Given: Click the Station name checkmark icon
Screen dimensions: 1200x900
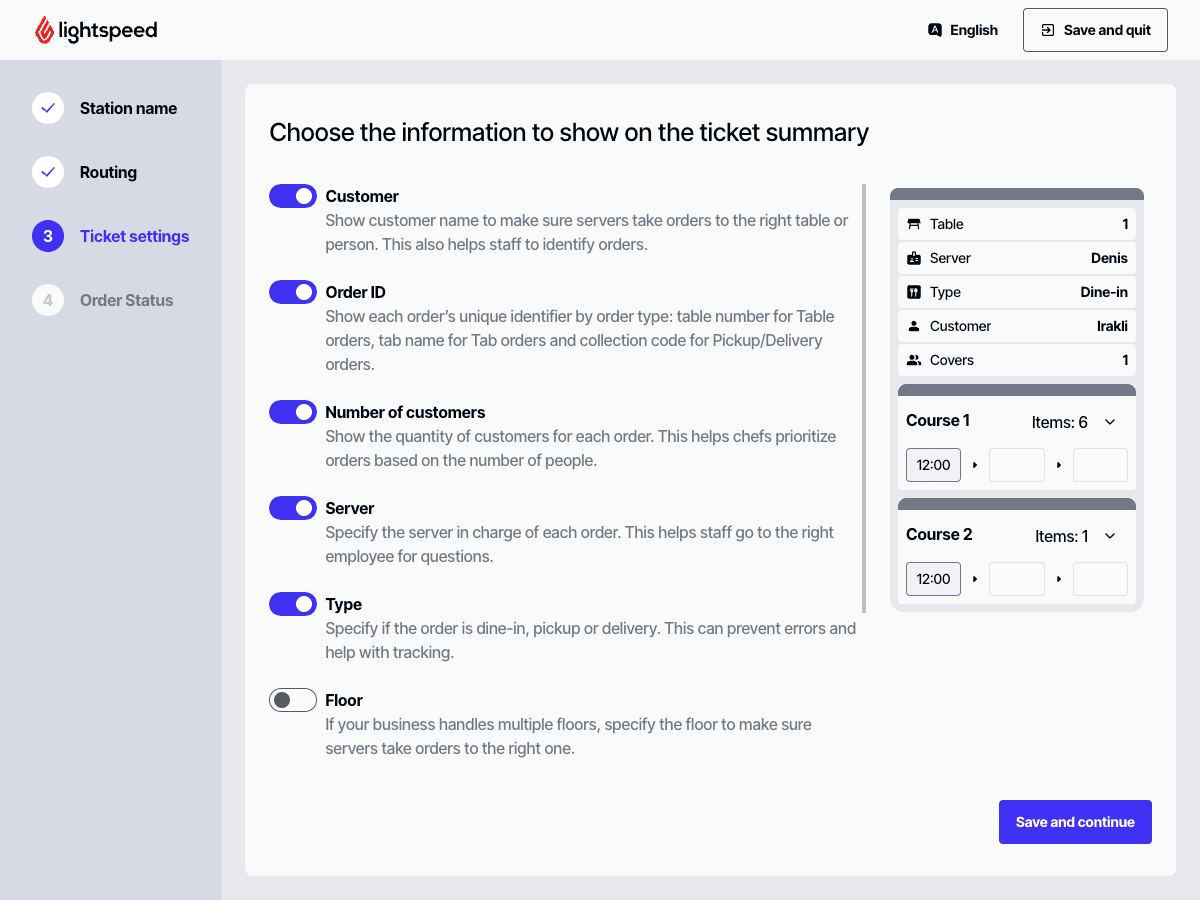Looking at the screenshot, I should tap(48, 108).
